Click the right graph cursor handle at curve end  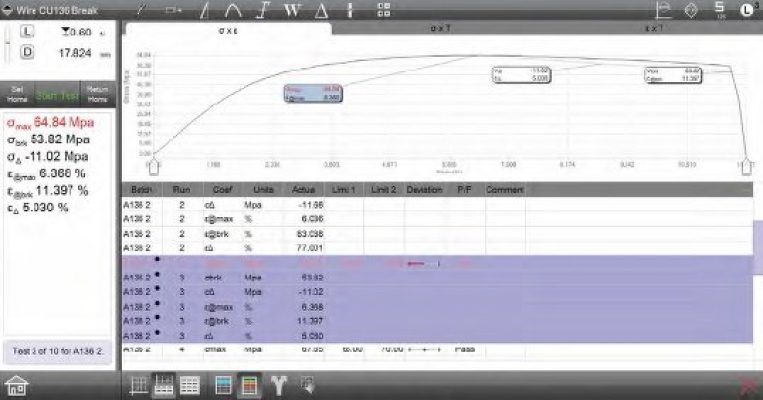tap(746, 166)
